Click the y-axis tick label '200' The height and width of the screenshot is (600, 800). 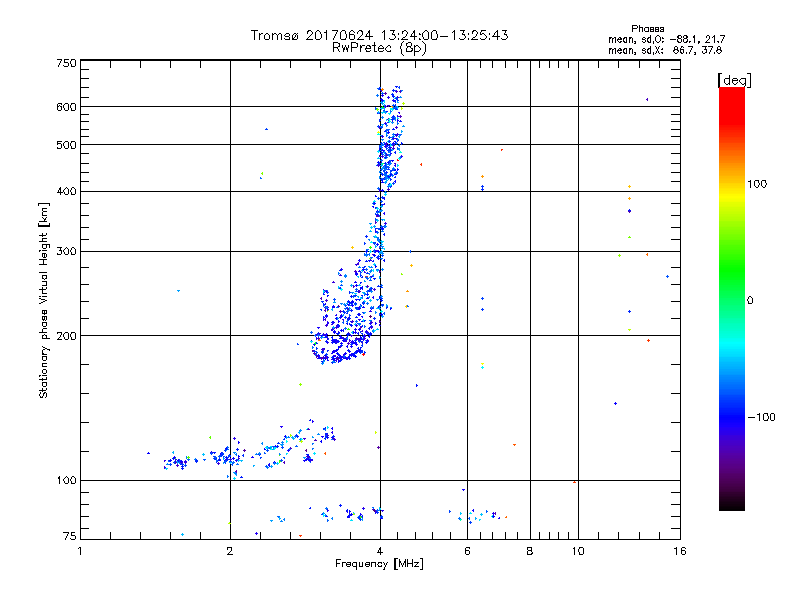(66, 336)
